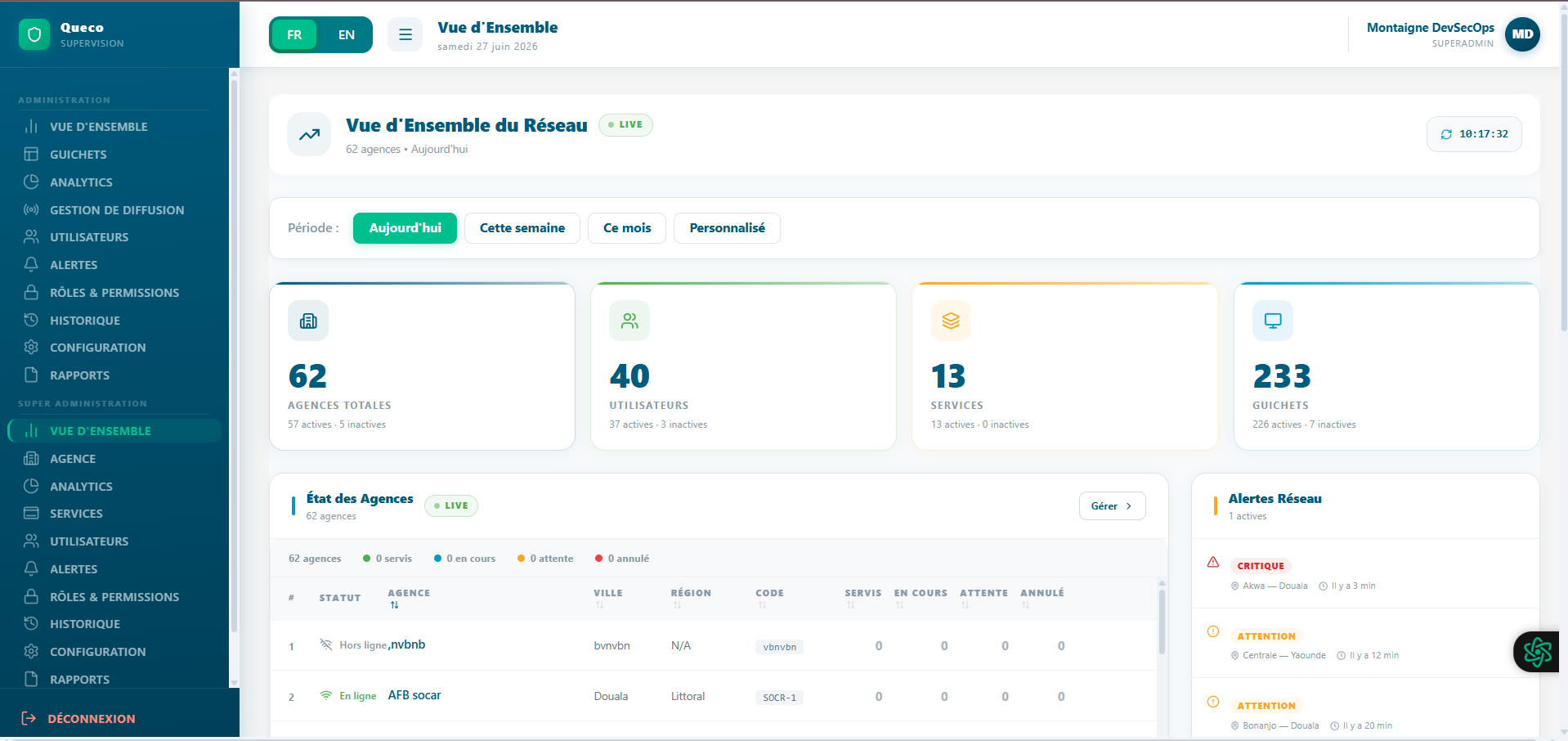Switch language to FR
The height and width of the screenshot is (741, 1568).
click(x=294, y=34)
